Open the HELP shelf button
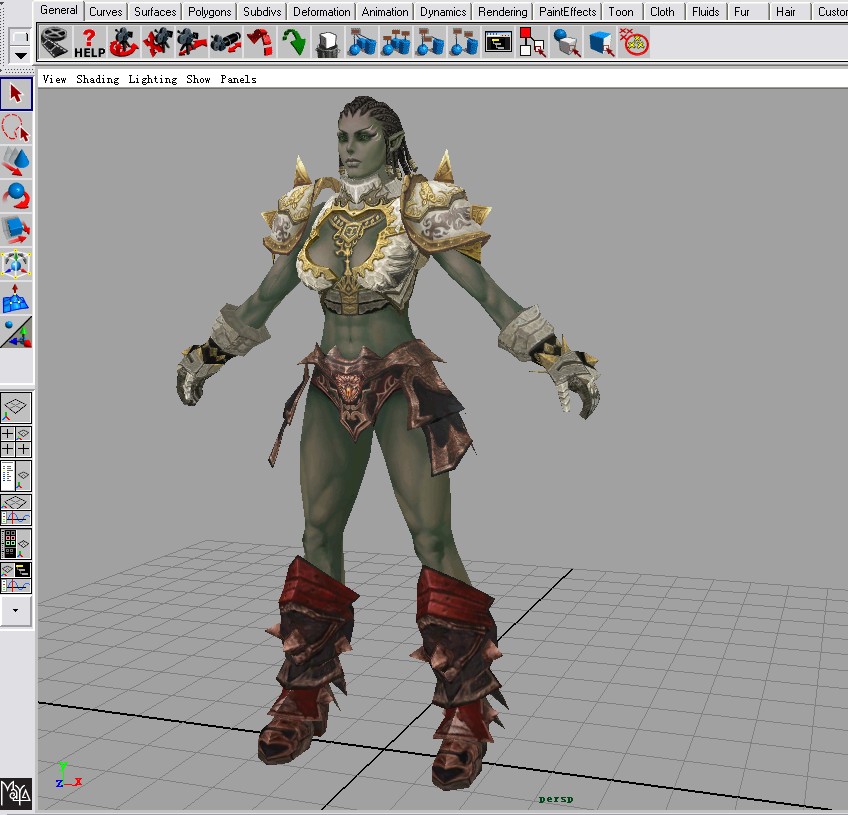848x815 pixels. tap(89, 42)
